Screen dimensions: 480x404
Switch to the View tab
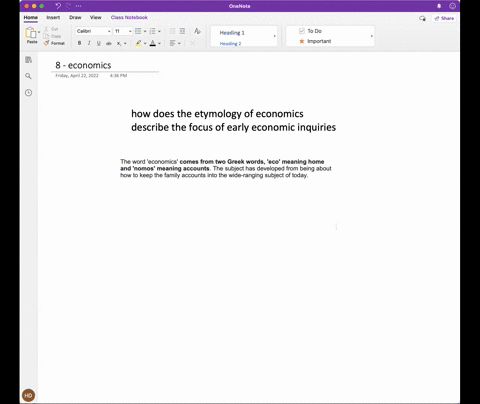point(95,17)
